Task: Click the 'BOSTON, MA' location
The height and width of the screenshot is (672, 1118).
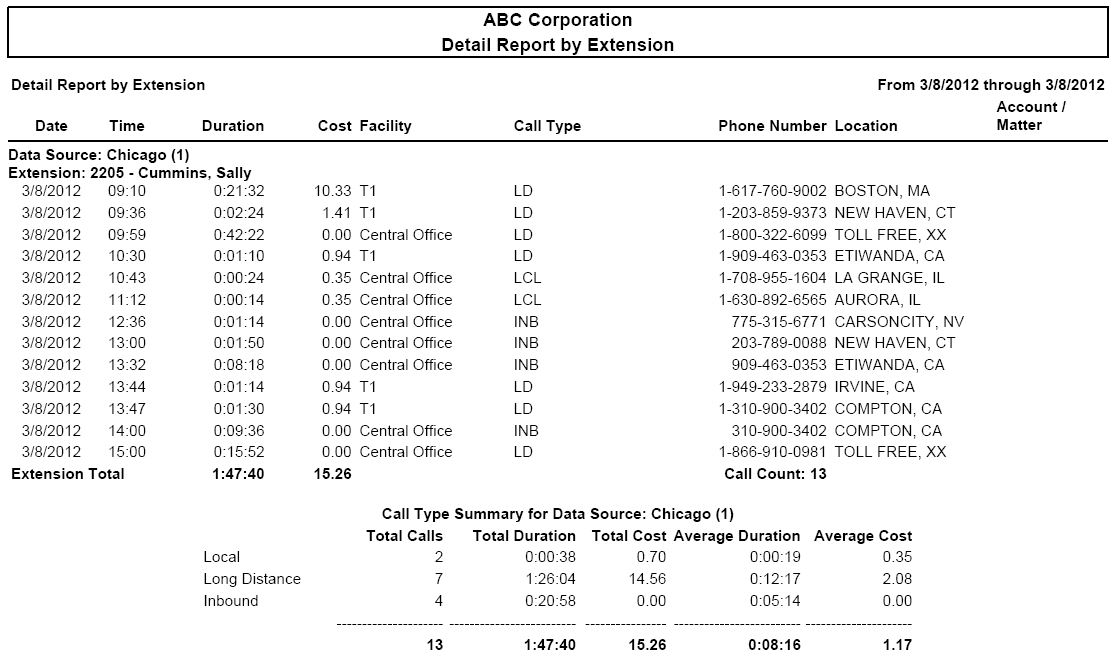Action: [882, 191]
